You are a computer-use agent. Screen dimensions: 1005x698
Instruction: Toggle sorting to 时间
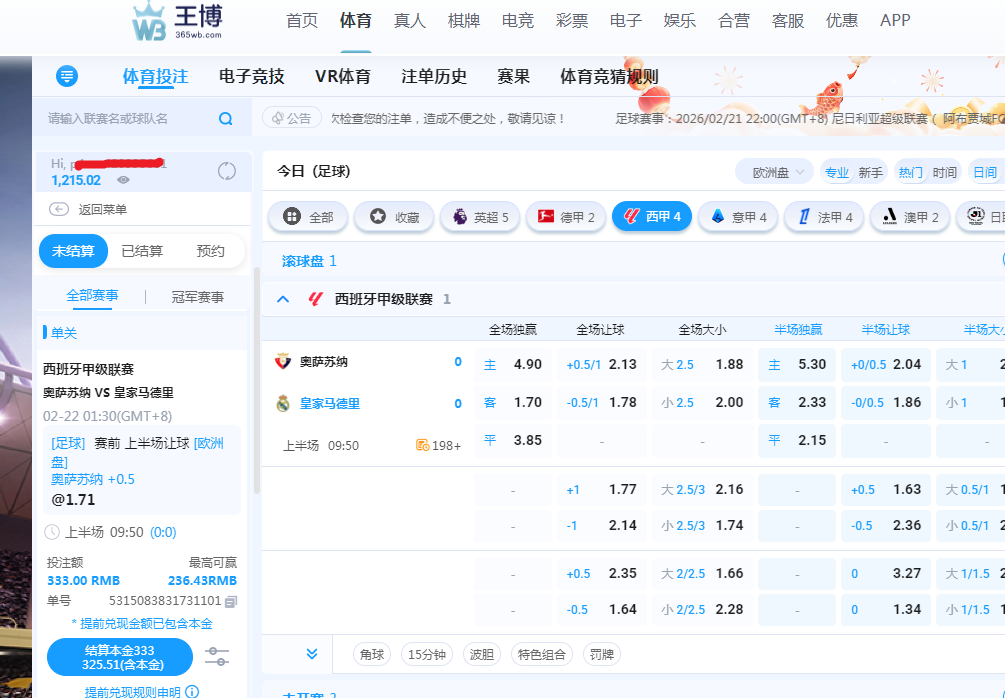(x=944, y=173)
